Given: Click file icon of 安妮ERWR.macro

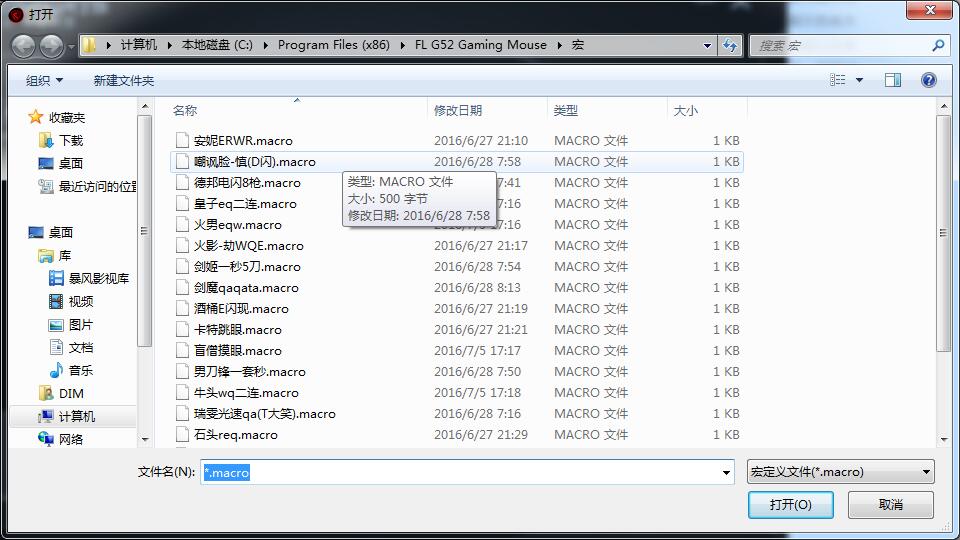Looking at the screenshot, I should click(x=182, y=140).
